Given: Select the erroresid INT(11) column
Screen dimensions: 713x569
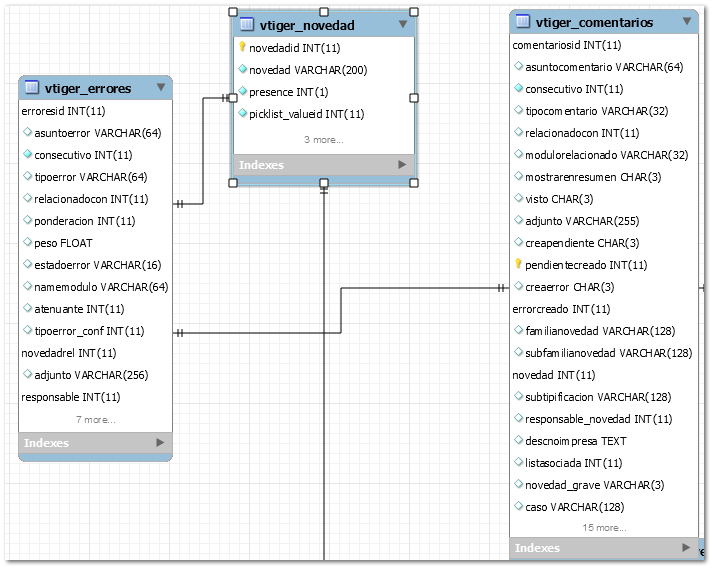Looking at the screenshot, I should 63,111.
